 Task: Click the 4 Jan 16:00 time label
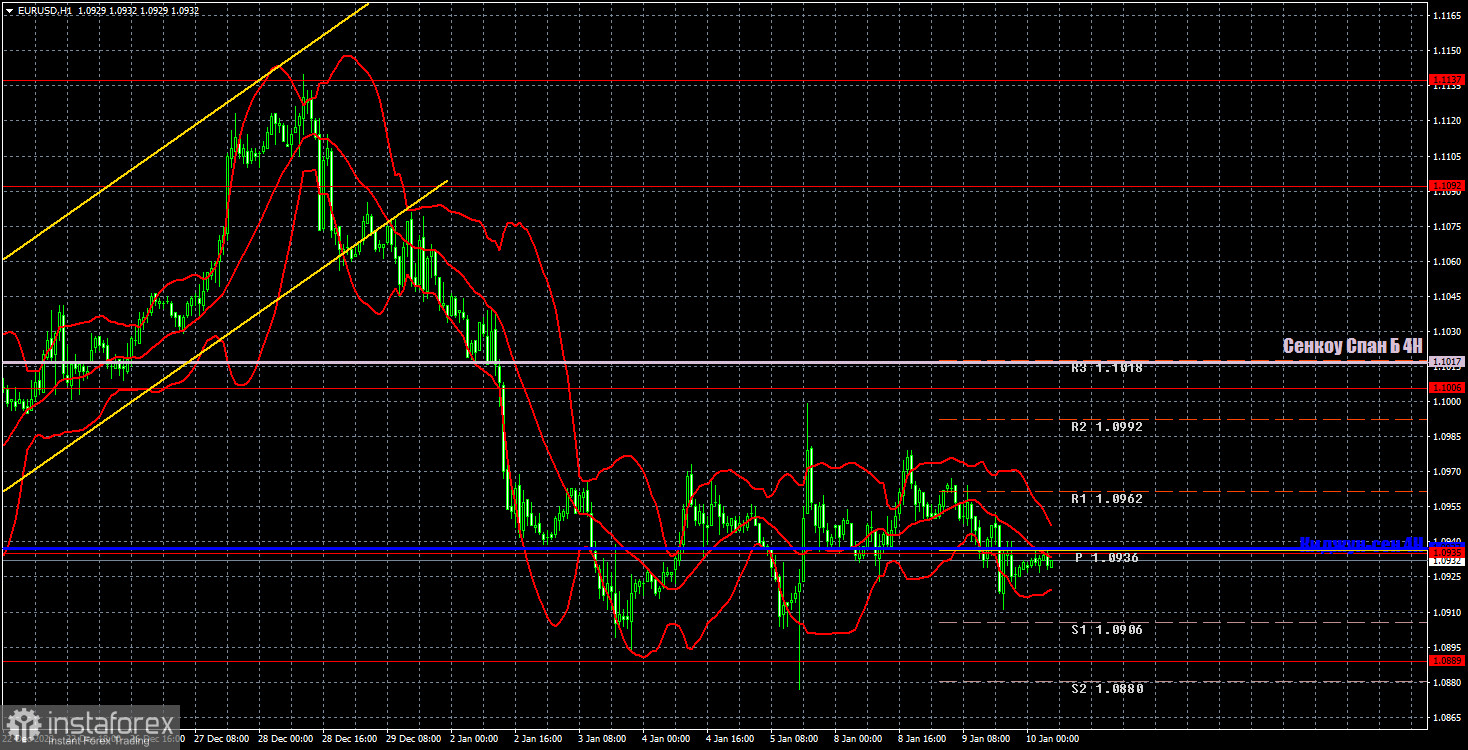(732, 740)
